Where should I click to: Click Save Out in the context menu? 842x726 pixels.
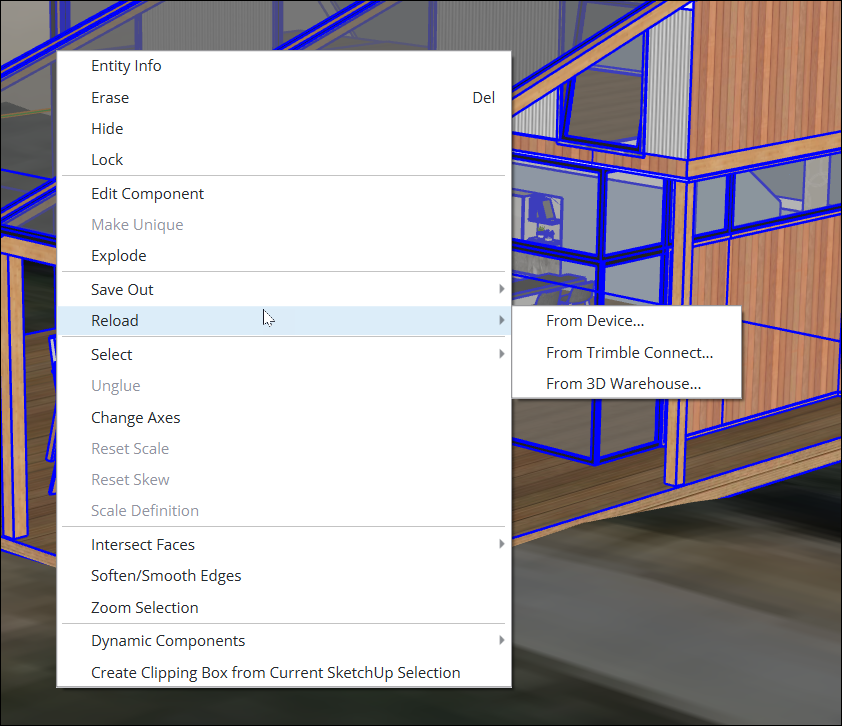point(122,289)
